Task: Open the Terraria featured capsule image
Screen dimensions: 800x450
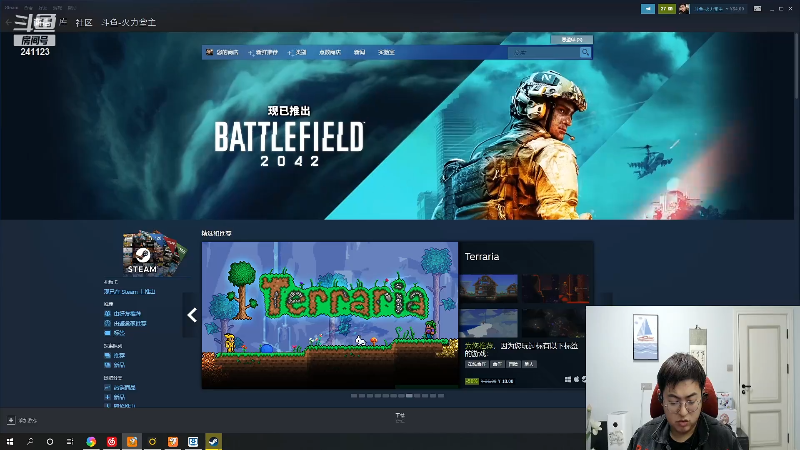Action: click(330, 315)
